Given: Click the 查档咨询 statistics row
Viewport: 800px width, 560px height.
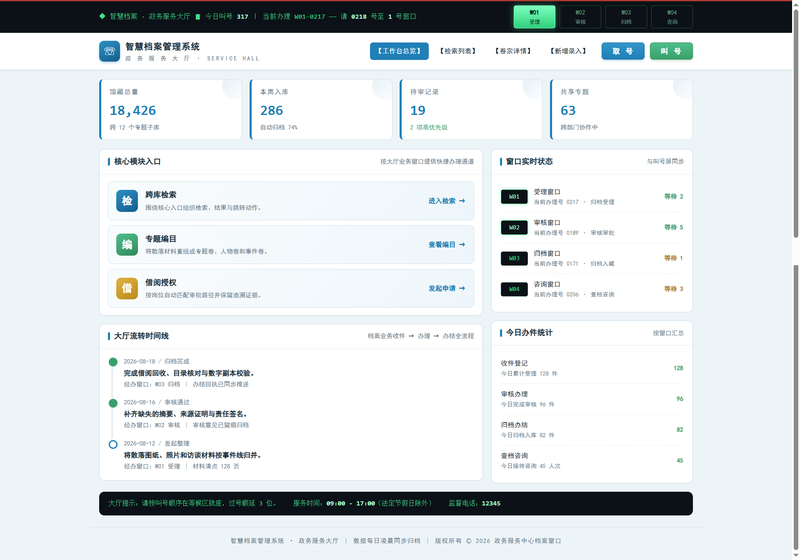Looking at the screenshot, I should 592,461.
